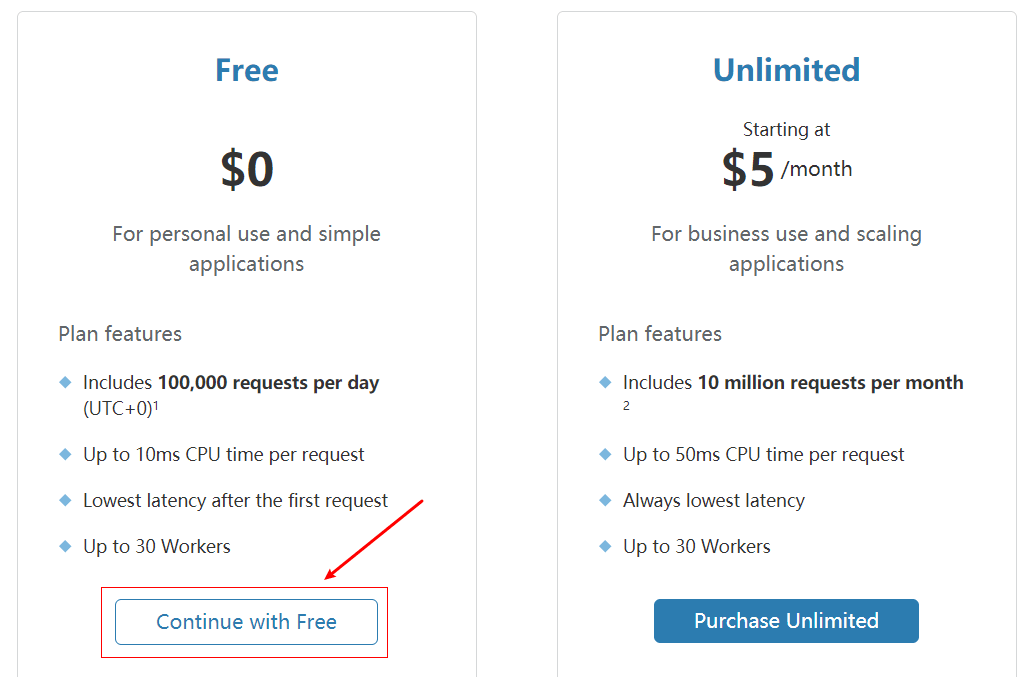
Task: Open footnote 2 under 10 million requests
Action: coord(626,406)
